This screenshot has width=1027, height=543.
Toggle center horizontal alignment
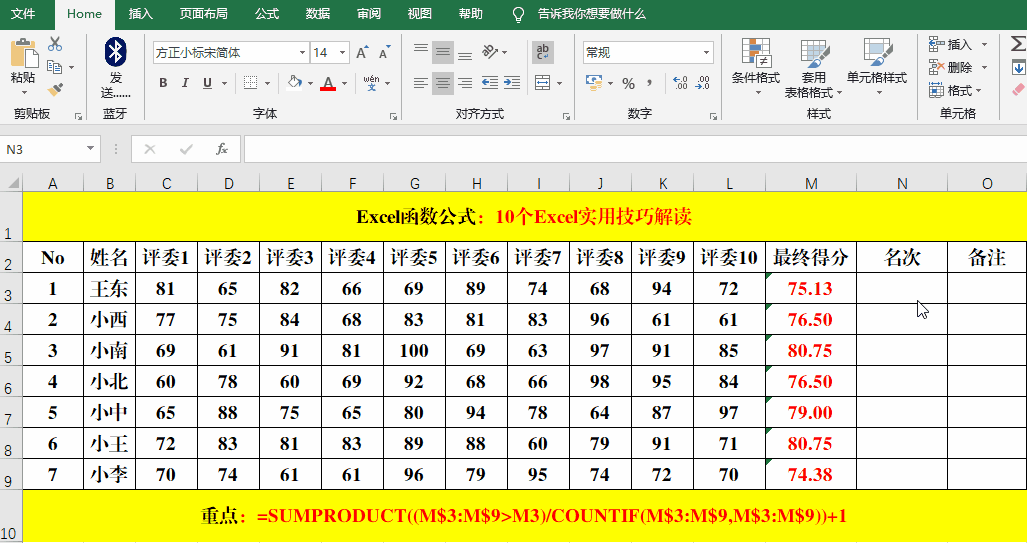(443, 83)
